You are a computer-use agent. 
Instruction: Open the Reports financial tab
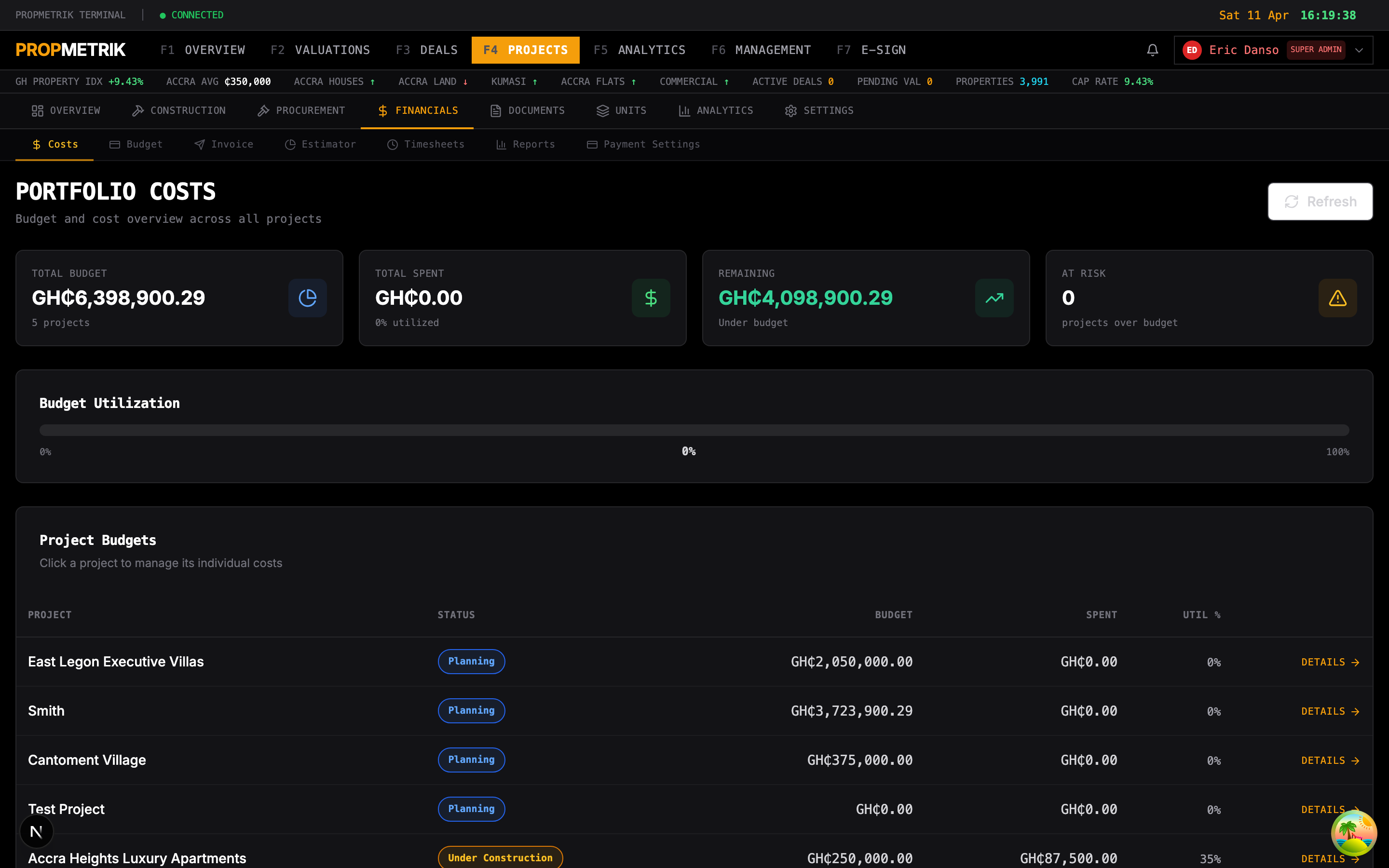point(525,144)
